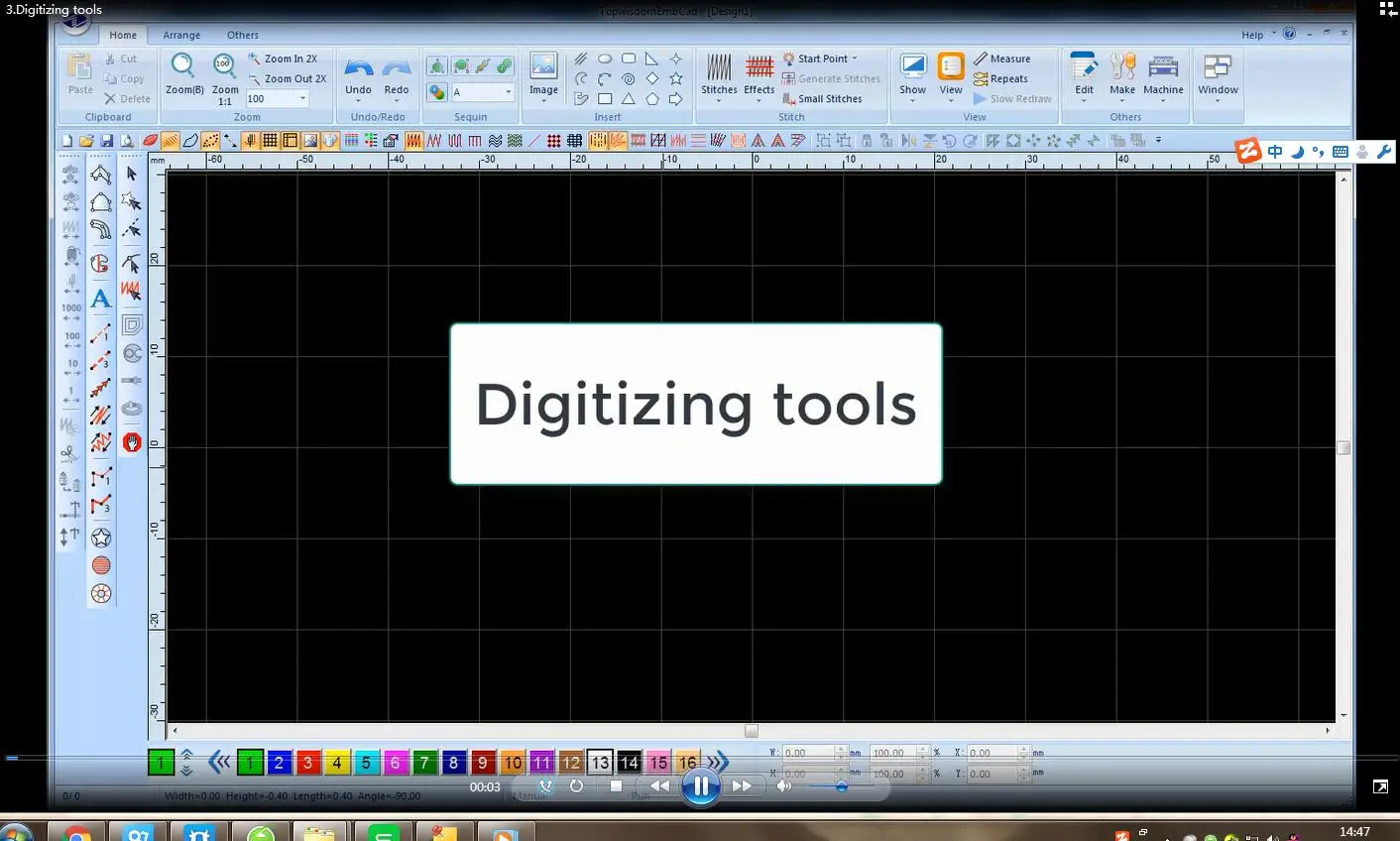Show next colors in the palette
The image size is (1400, 841).
click(x=717, y=763)
